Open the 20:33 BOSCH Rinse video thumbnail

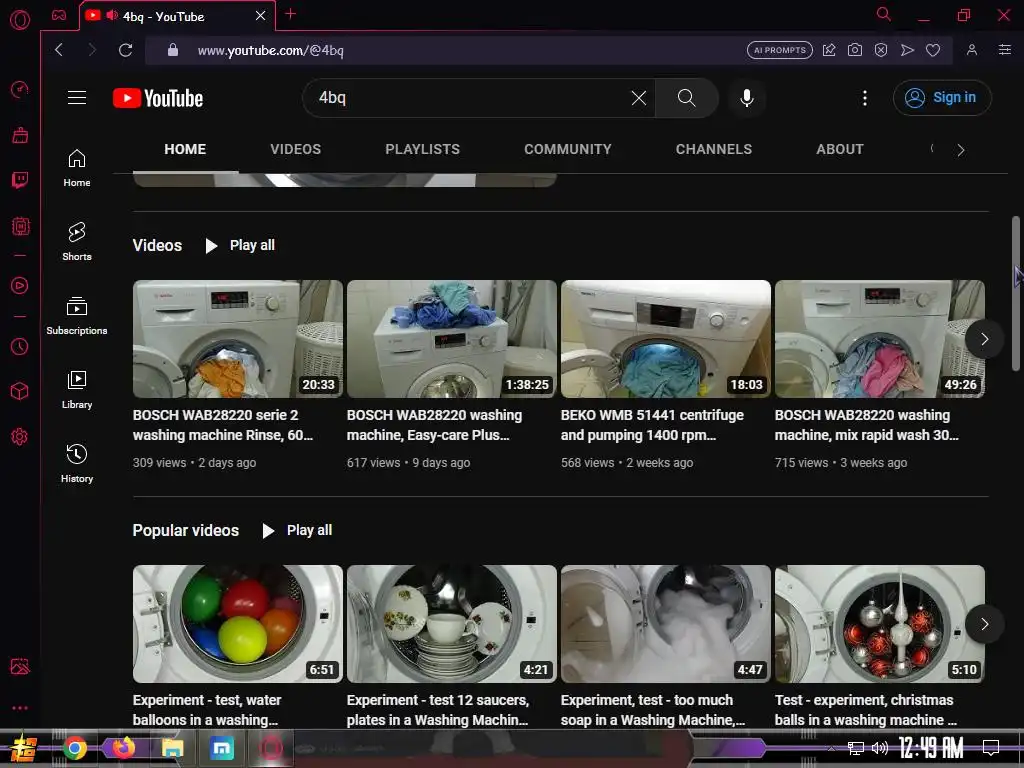pyautogui.click(x=238, y=339)
